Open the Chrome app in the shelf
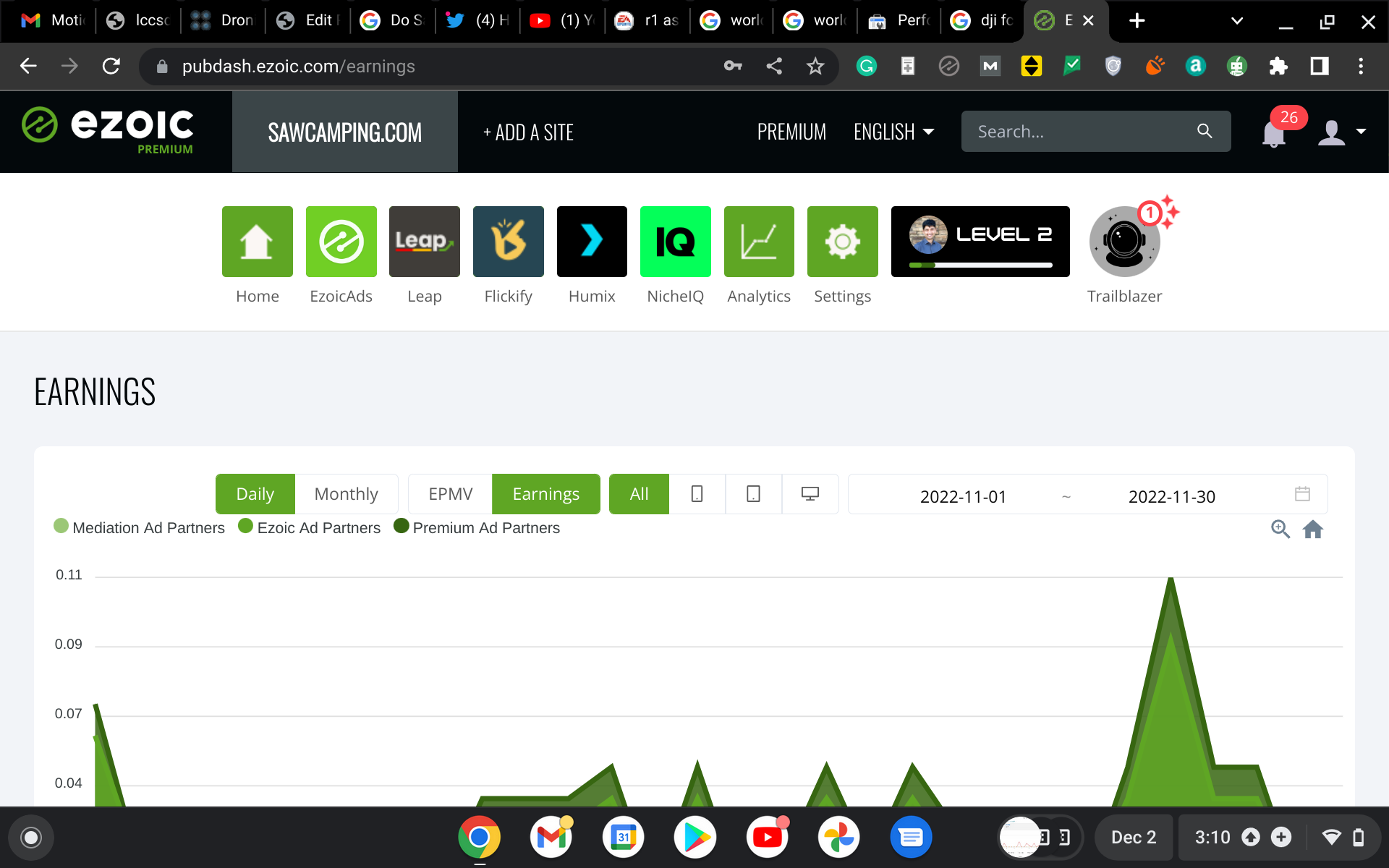 (x=479, y=837)
